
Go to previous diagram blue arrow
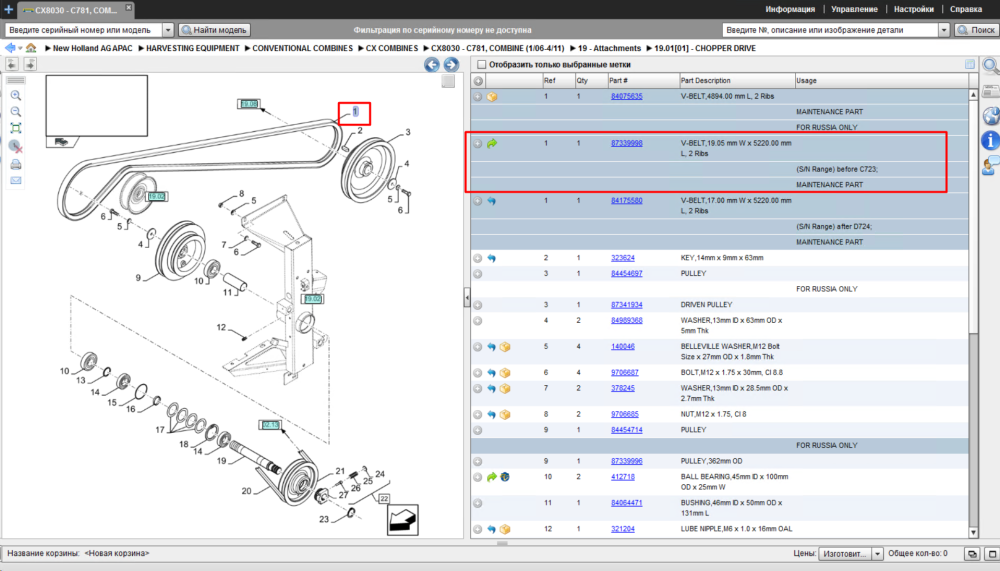432,64
